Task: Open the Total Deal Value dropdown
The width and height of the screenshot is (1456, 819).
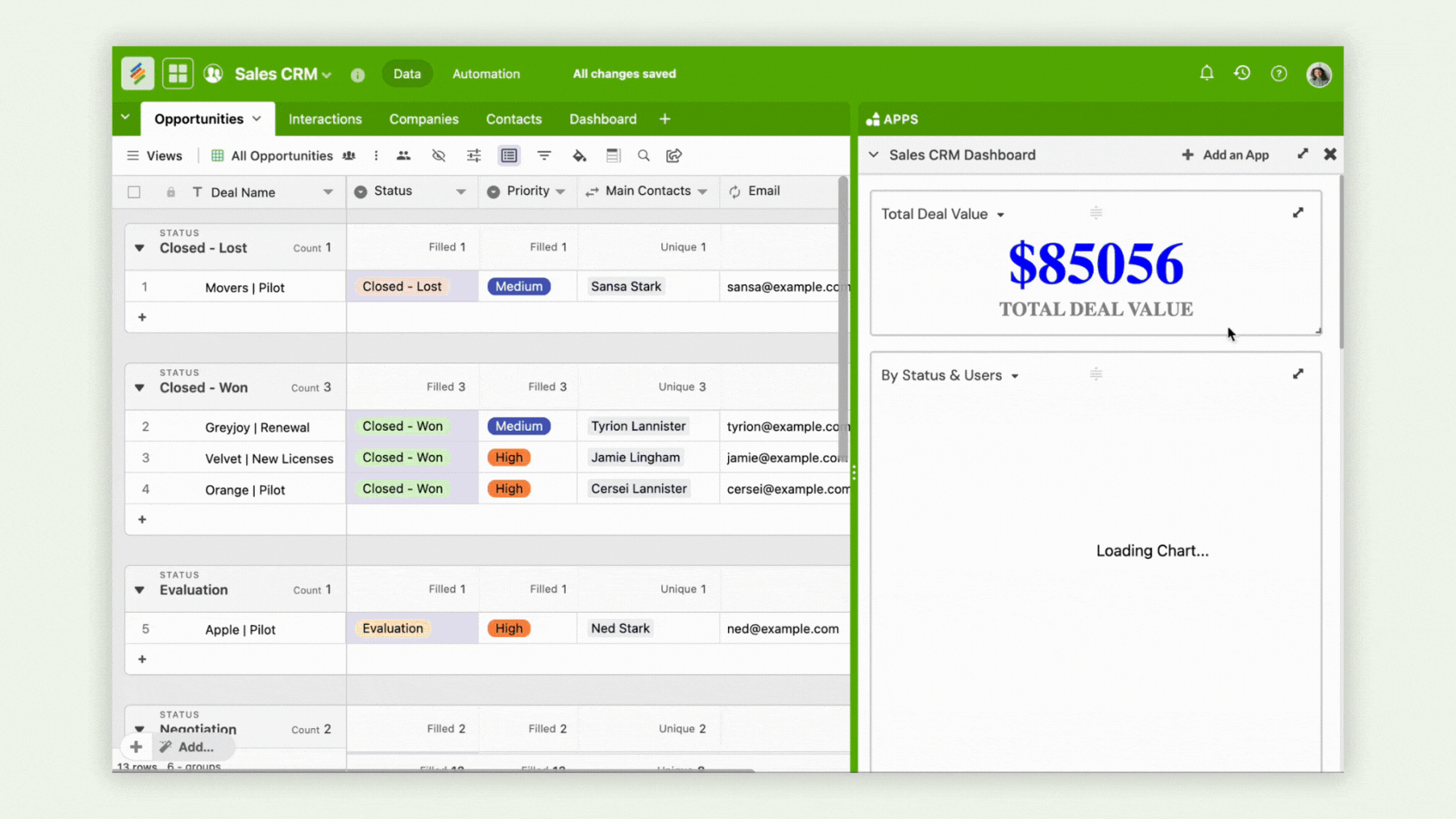Action: tap(1000, 215)
